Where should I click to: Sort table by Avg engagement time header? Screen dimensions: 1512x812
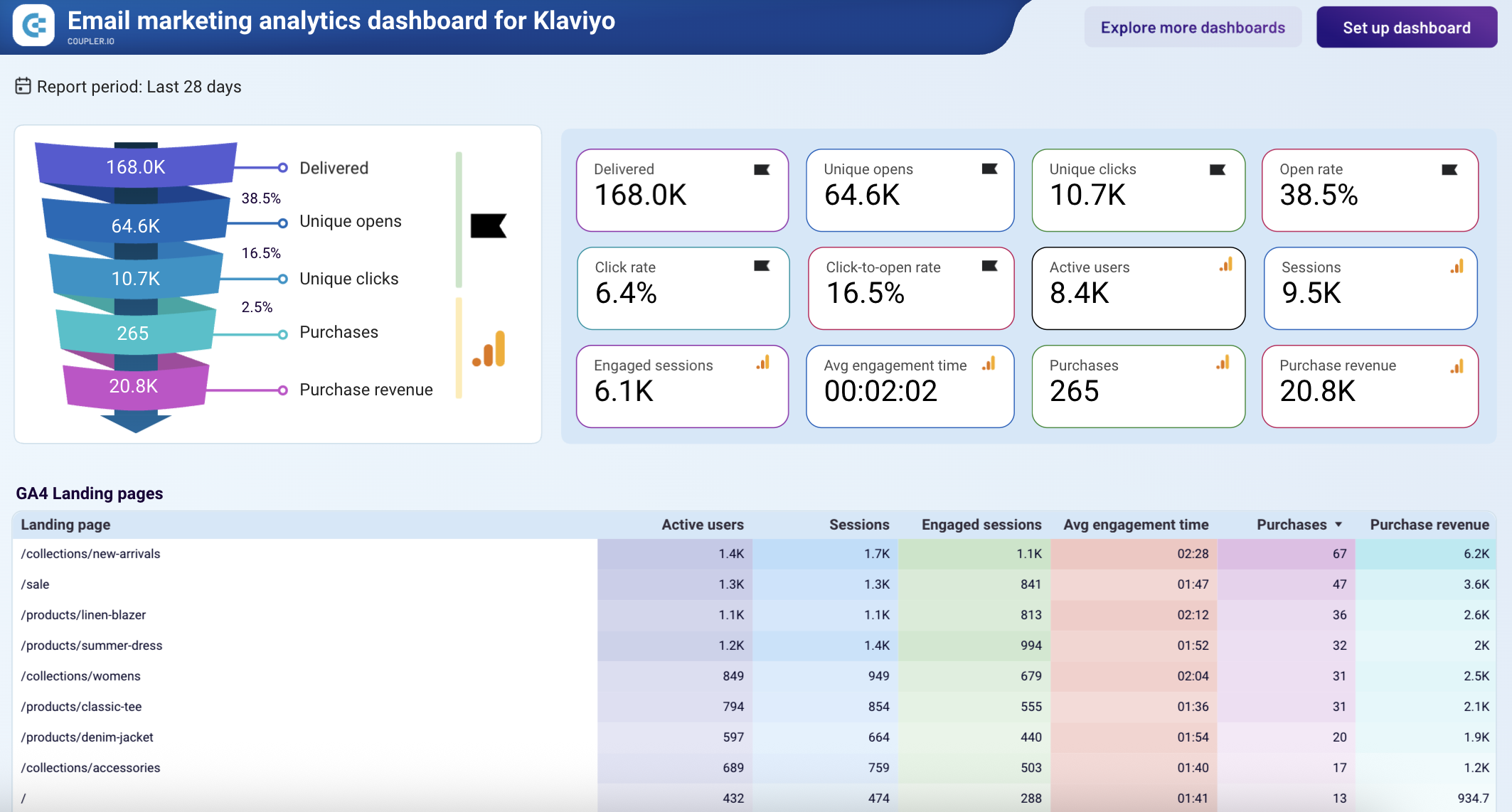click(1136, 525)
